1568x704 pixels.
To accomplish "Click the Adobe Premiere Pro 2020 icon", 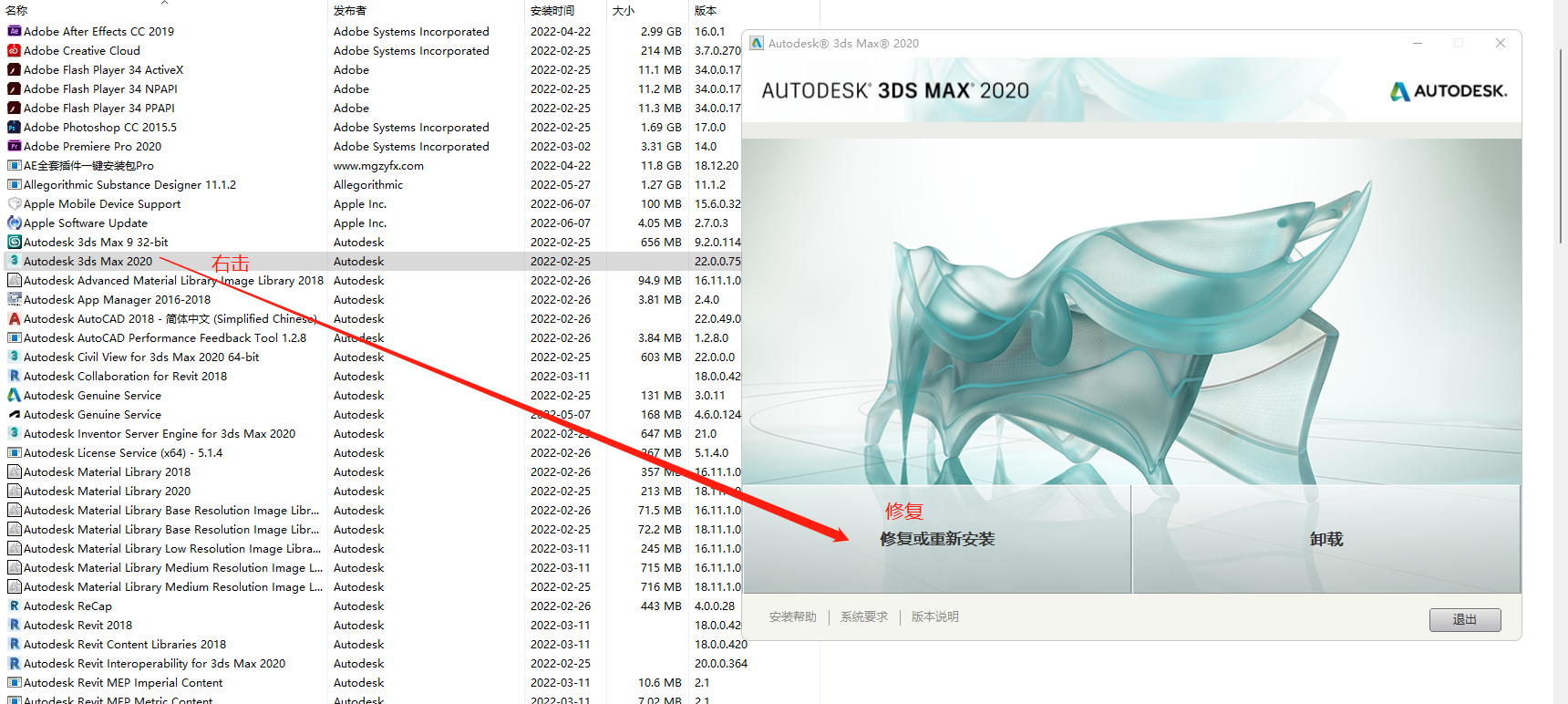I will (15, 146).
